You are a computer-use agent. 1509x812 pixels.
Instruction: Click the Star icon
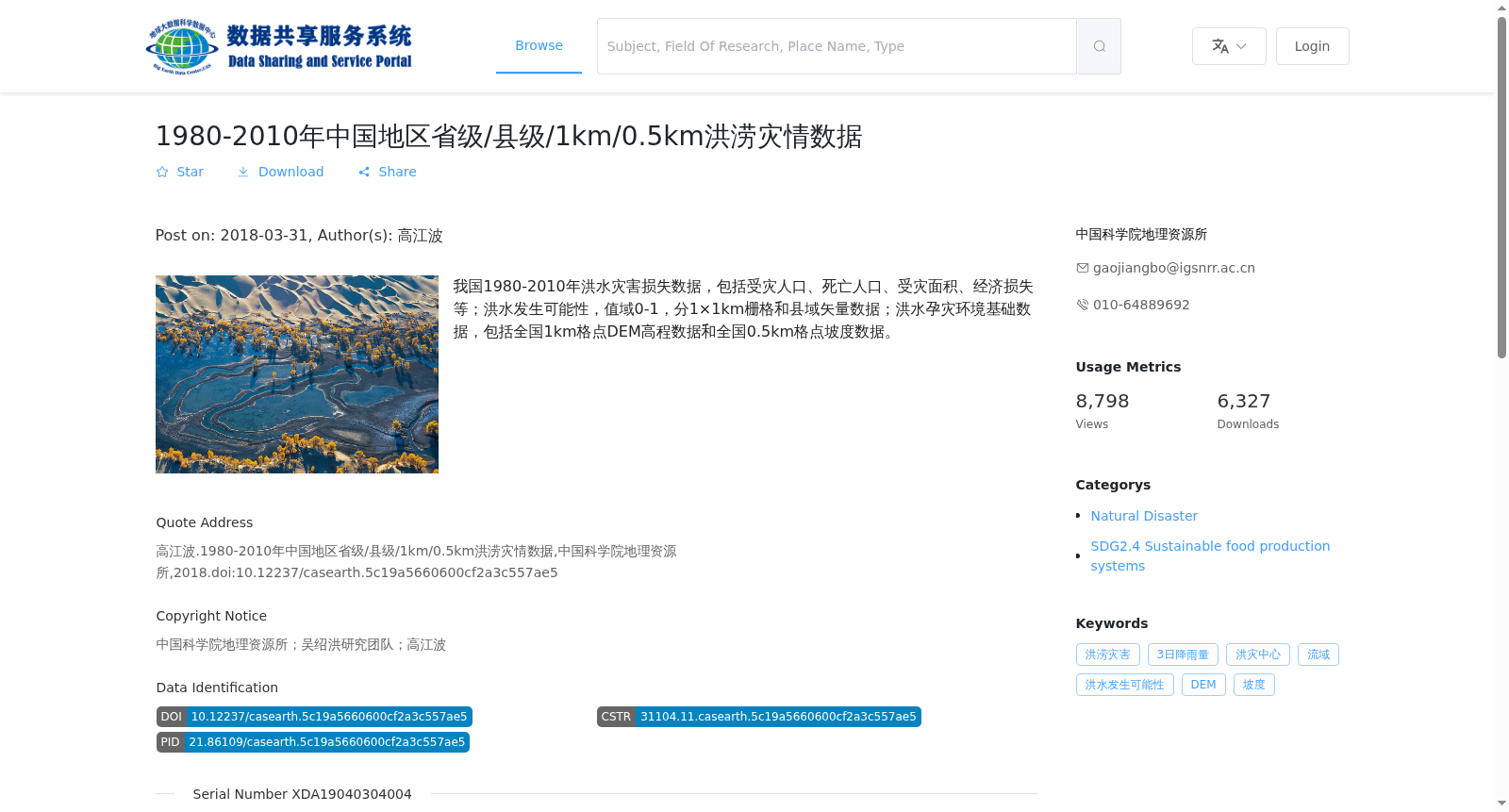(162, 172)
